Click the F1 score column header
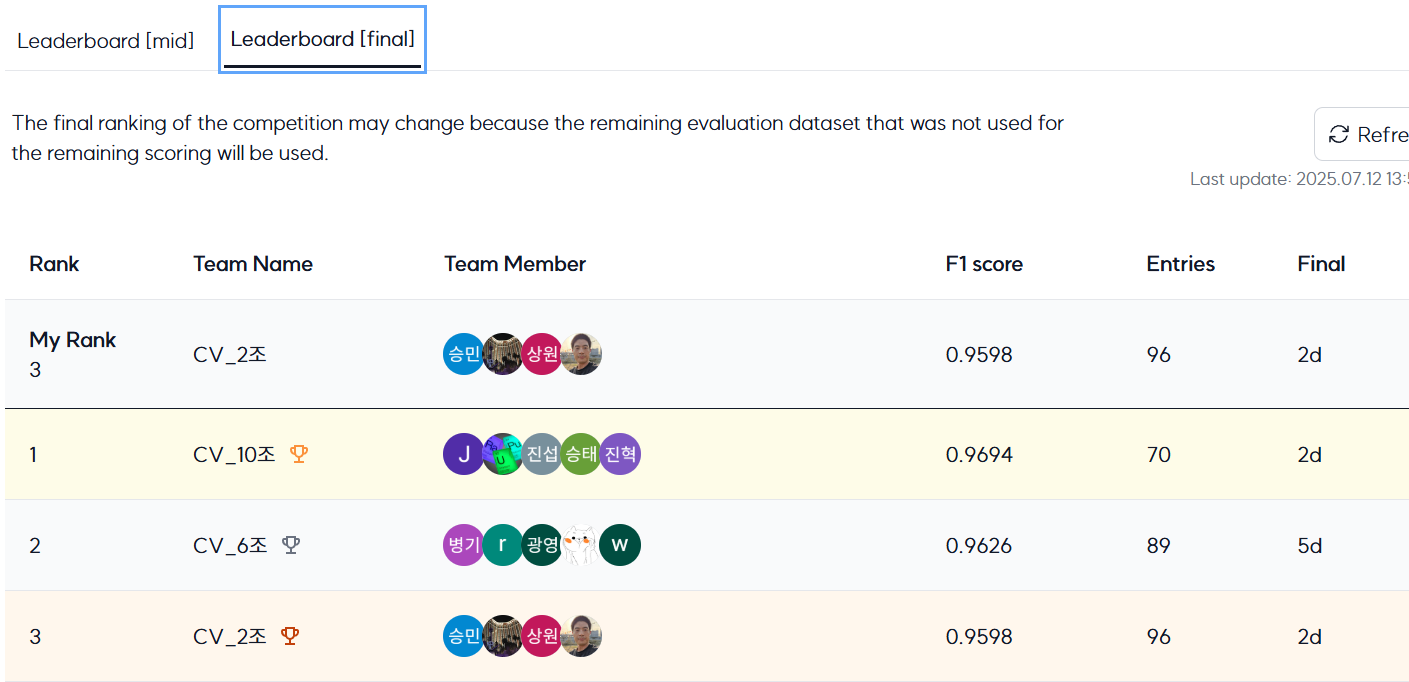1409x682 pixels. (984, 264)
